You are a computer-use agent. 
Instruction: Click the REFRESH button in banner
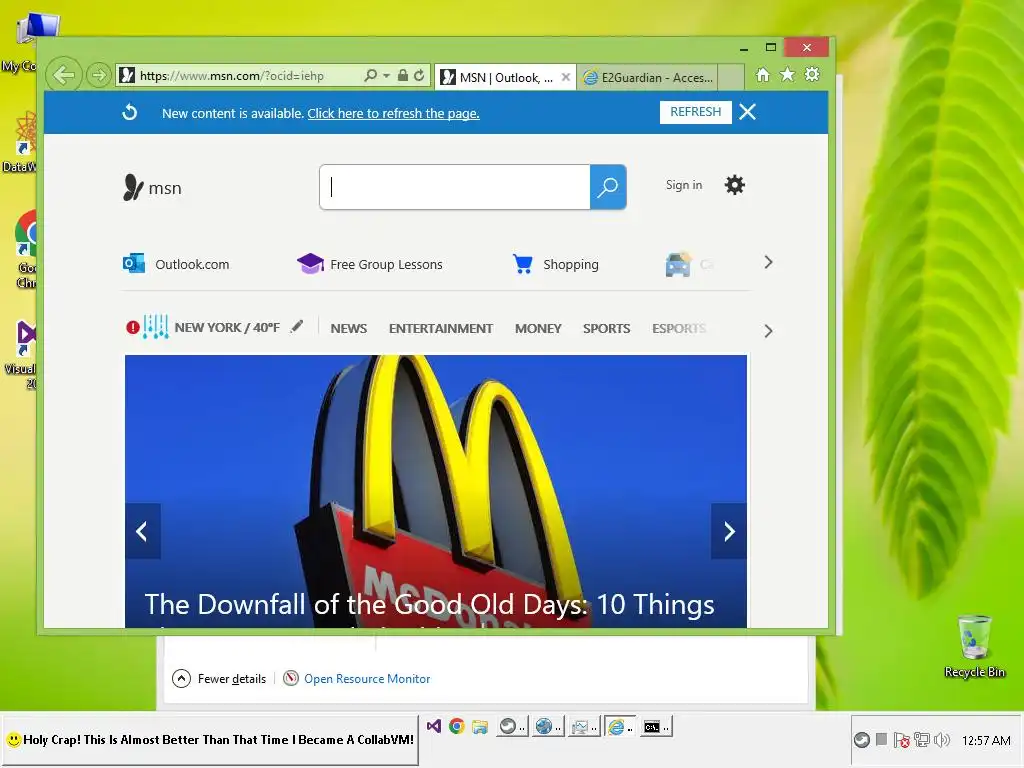point(696,112)
